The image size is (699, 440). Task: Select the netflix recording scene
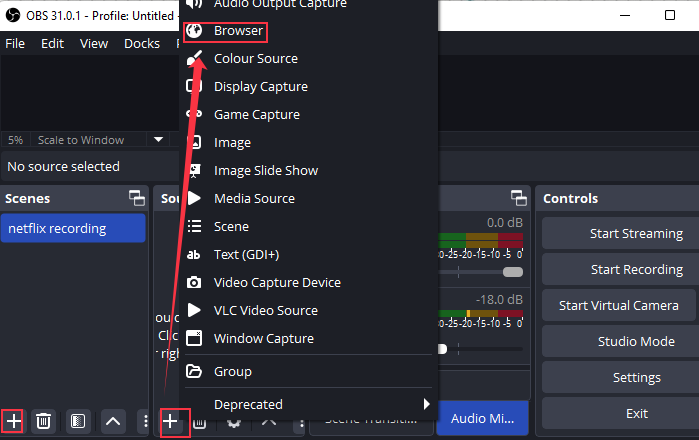click(x=73, y=228)
